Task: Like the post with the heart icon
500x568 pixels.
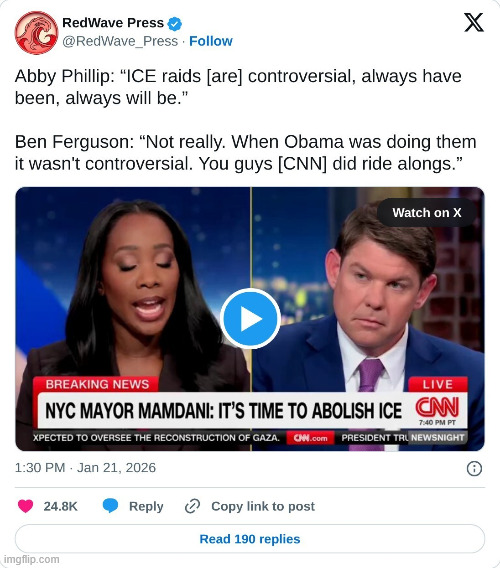Action: (x=25, y=506)
